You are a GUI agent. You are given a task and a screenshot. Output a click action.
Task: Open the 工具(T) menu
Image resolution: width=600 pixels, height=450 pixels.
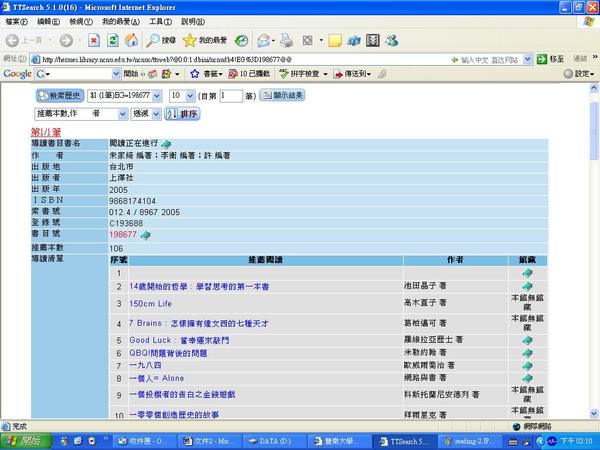click(x=159, y=20)
